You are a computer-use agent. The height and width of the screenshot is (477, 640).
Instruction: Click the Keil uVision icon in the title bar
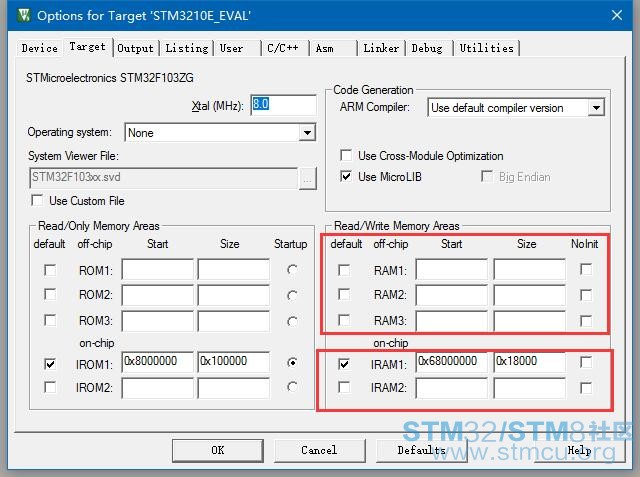coord(24,15)
